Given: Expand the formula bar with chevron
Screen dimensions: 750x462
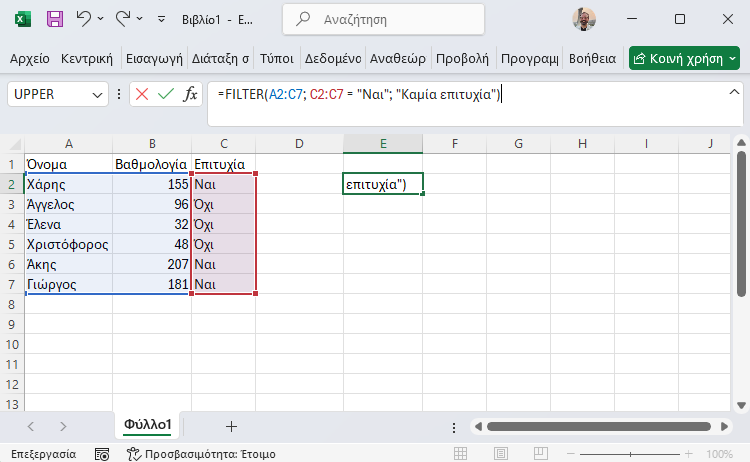Looking at the screenshot, I should [x=734, y=92].
